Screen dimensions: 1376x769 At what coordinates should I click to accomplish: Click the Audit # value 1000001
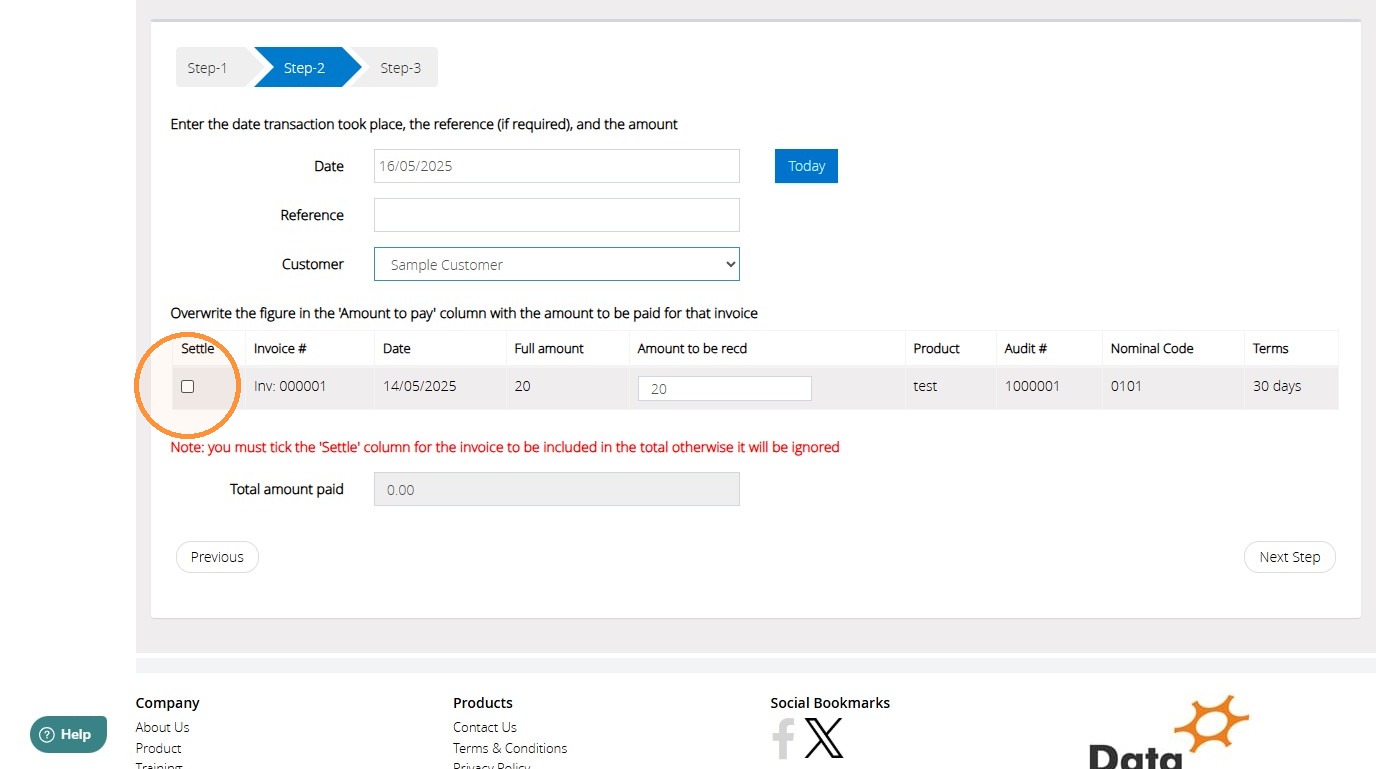[x=1032, y=386]
